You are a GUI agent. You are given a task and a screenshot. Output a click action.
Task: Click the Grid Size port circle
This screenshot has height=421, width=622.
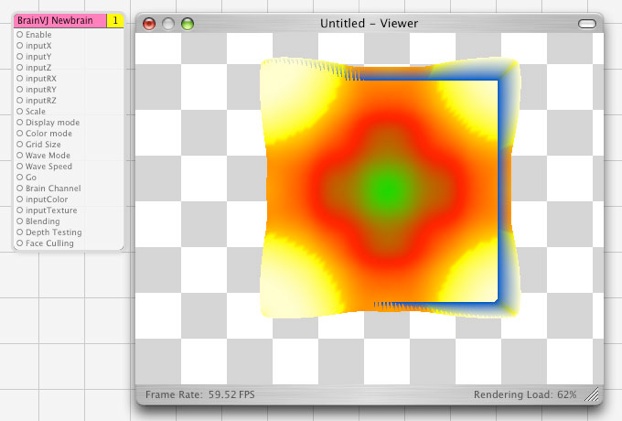(x=19, y=144)
